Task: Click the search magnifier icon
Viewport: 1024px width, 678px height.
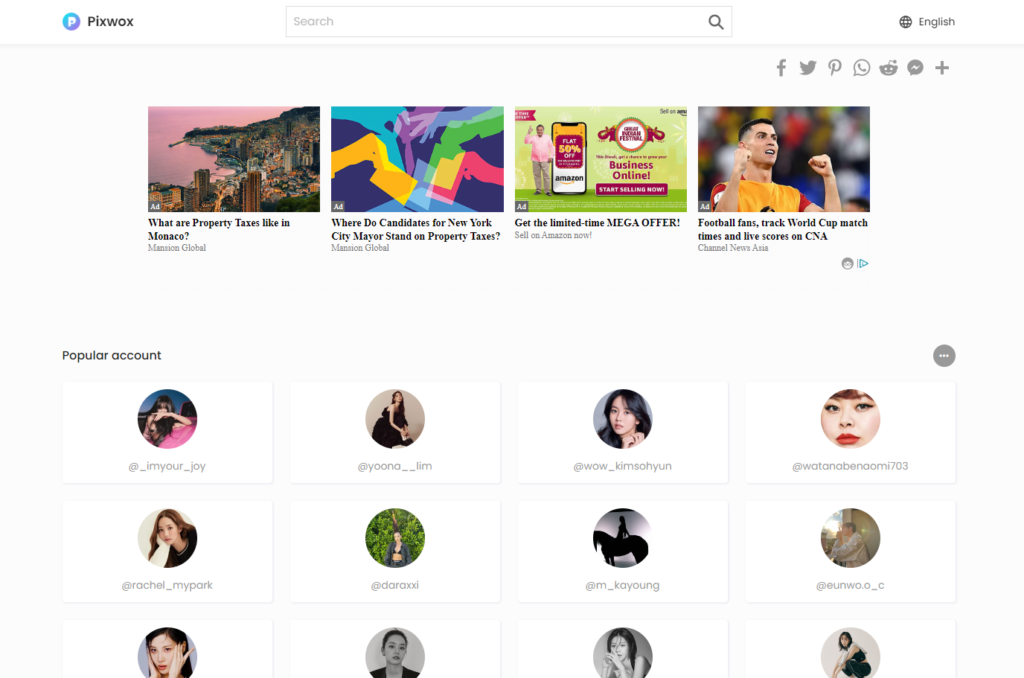Action: [x=716, y=22]
